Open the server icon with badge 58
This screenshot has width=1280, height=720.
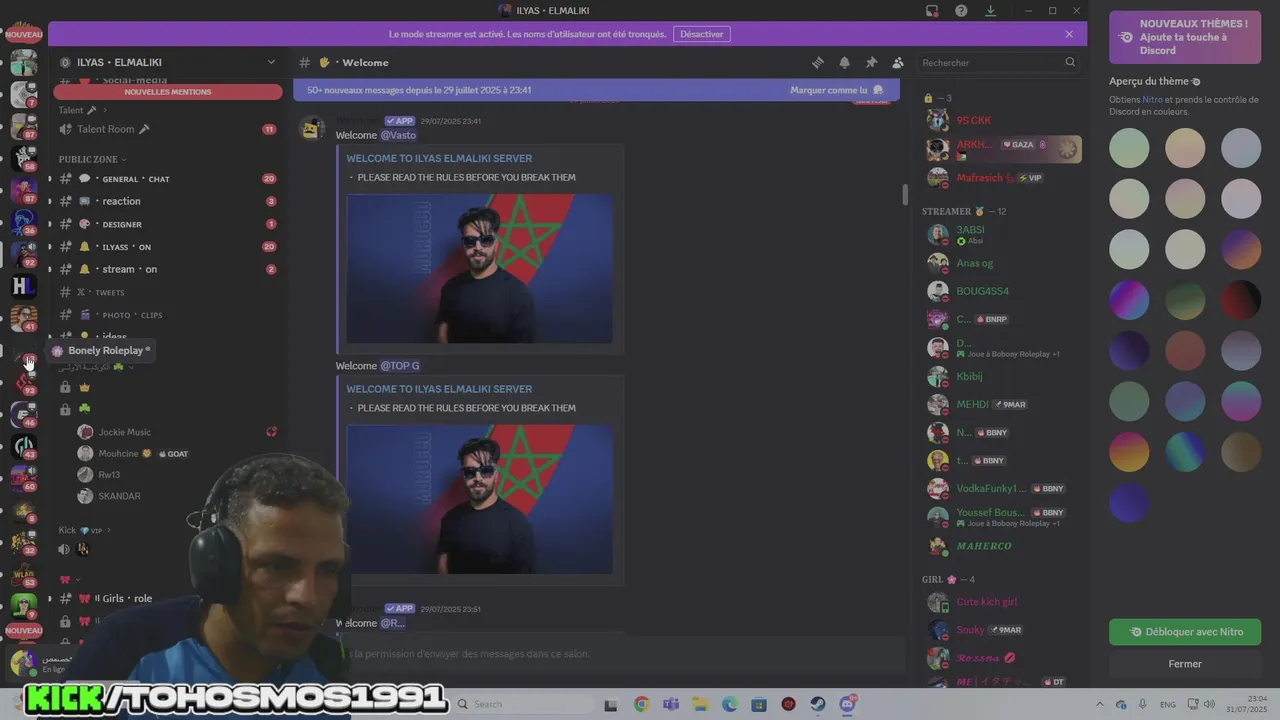coord(23,158)
